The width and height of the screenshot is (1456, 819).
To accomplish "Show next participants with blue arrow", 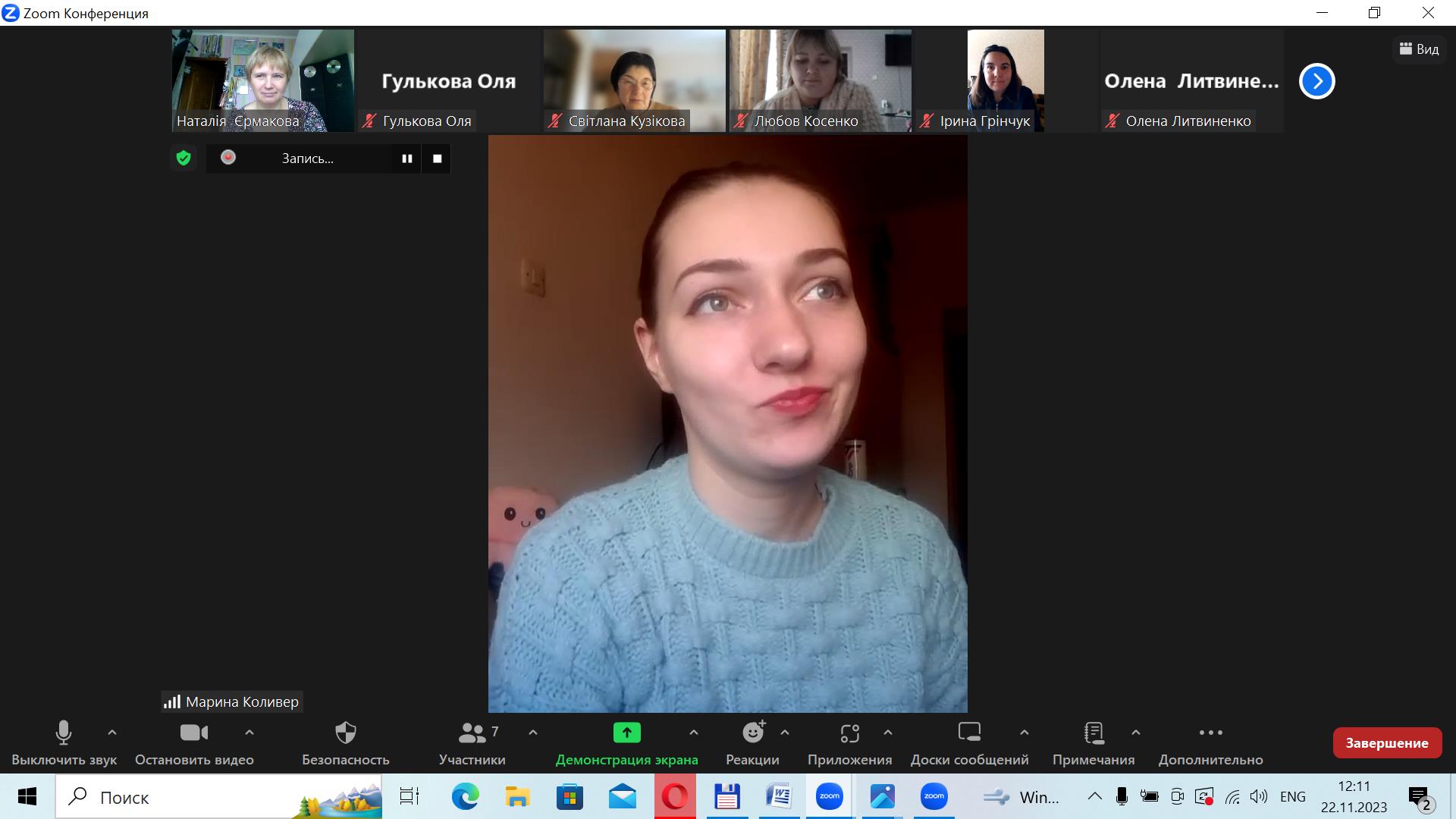I will pos(1317,81).
